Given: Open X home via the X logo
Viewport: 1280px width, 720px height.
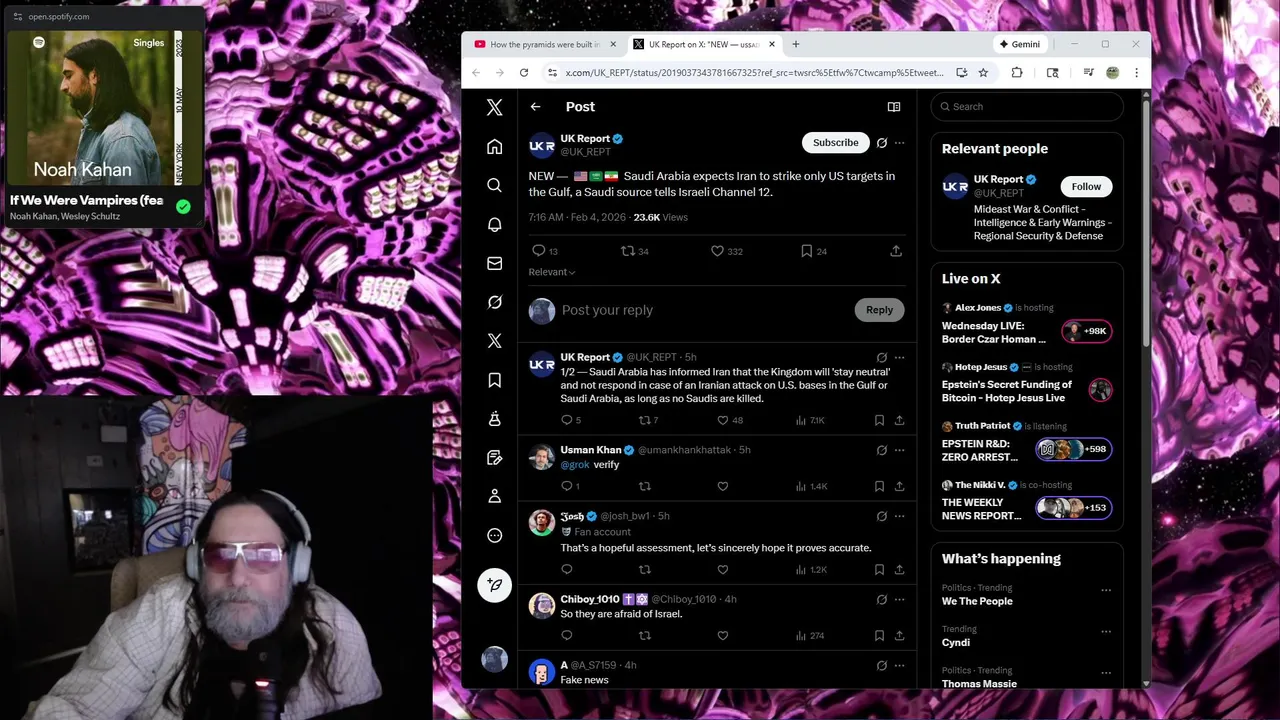Looking at the screenshot, I should [x=494, y=107].
